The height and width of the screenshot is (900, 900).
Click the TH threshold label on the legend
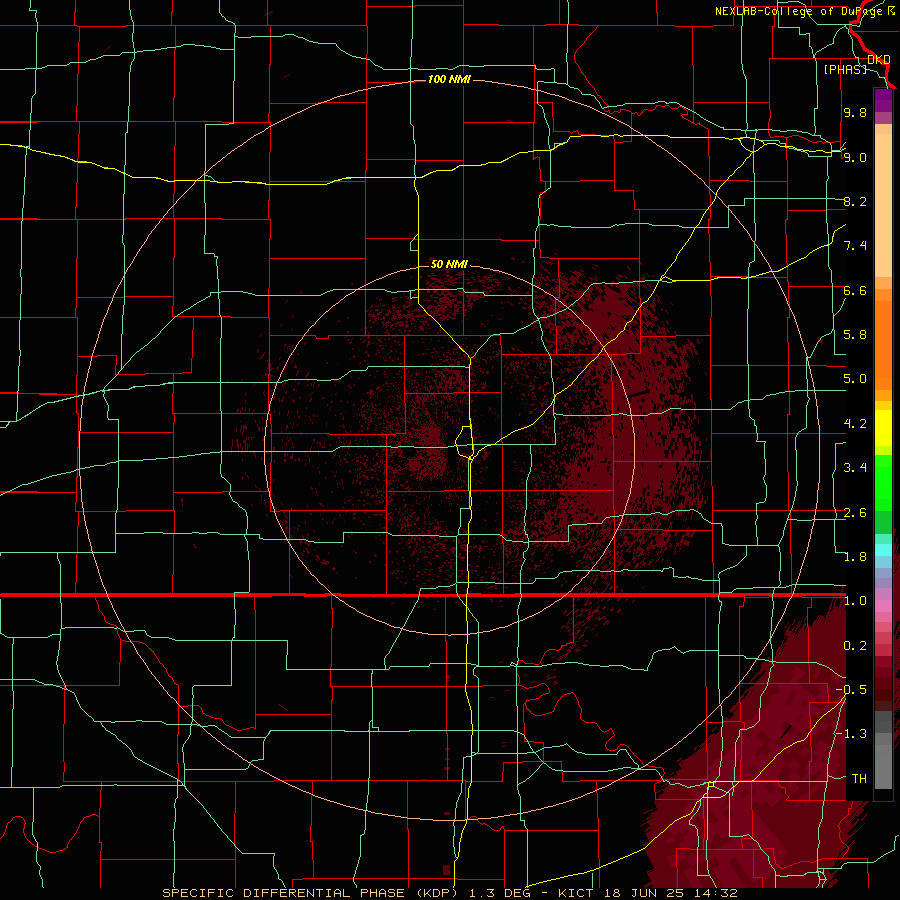(859, 779)
